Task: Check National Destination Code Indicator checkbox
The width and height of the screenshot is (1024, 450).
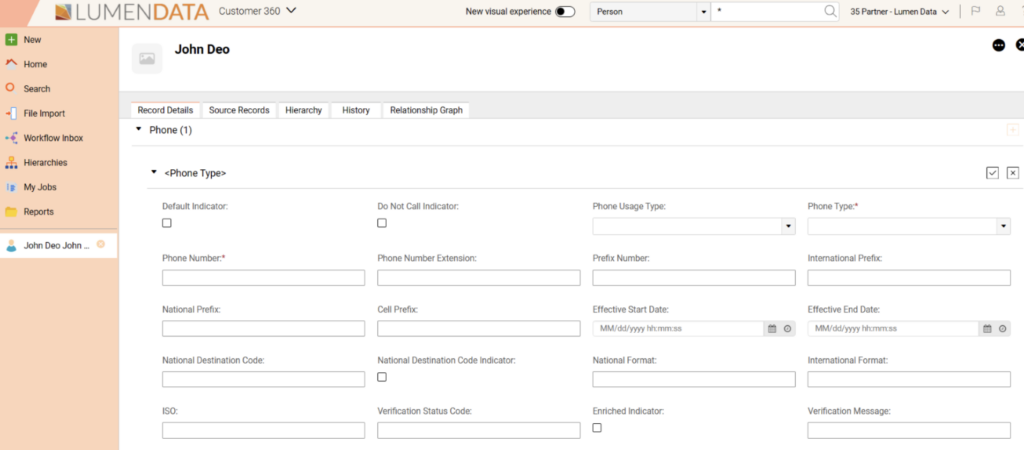Action: [382, 377]
